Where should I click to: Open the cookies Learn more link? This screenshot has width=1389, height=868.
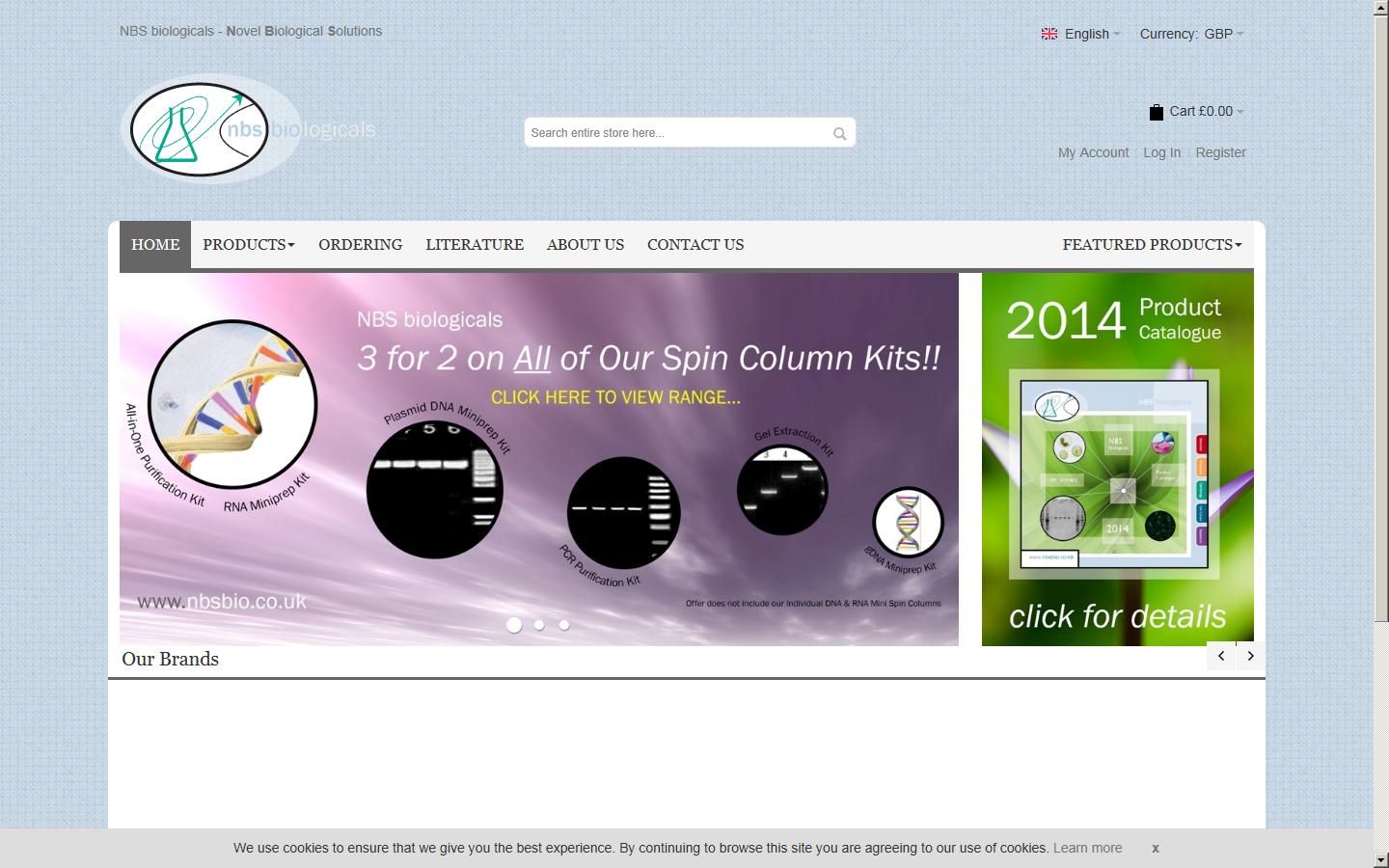coord(1087,849)
